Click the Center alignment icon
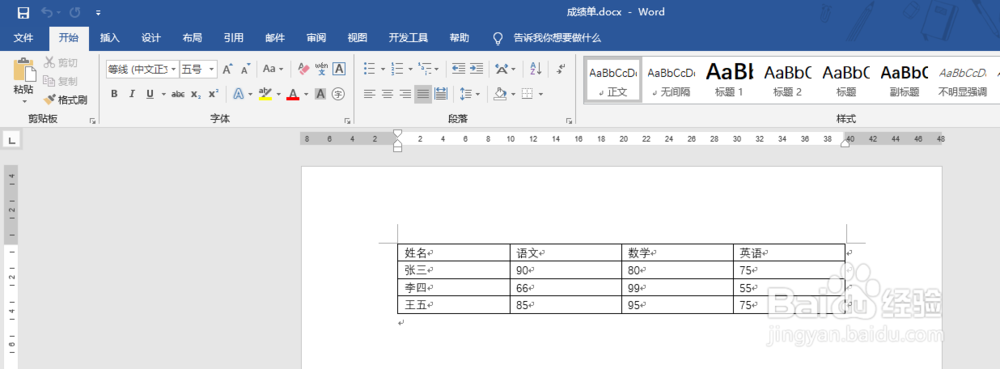Screen dimensions: 1000x369 tap(387, 94)
